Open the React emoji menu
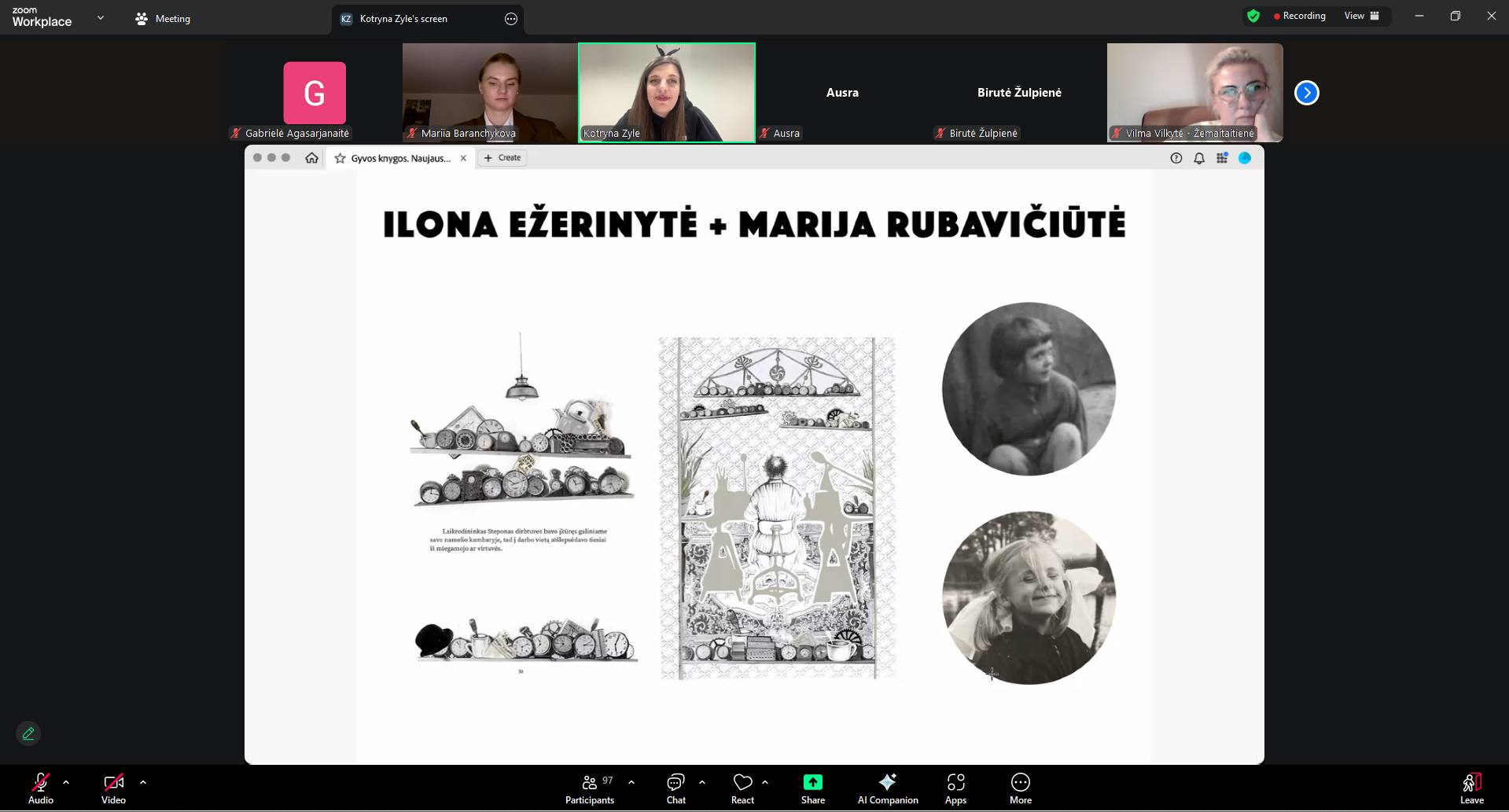 (x=742, y=788)
